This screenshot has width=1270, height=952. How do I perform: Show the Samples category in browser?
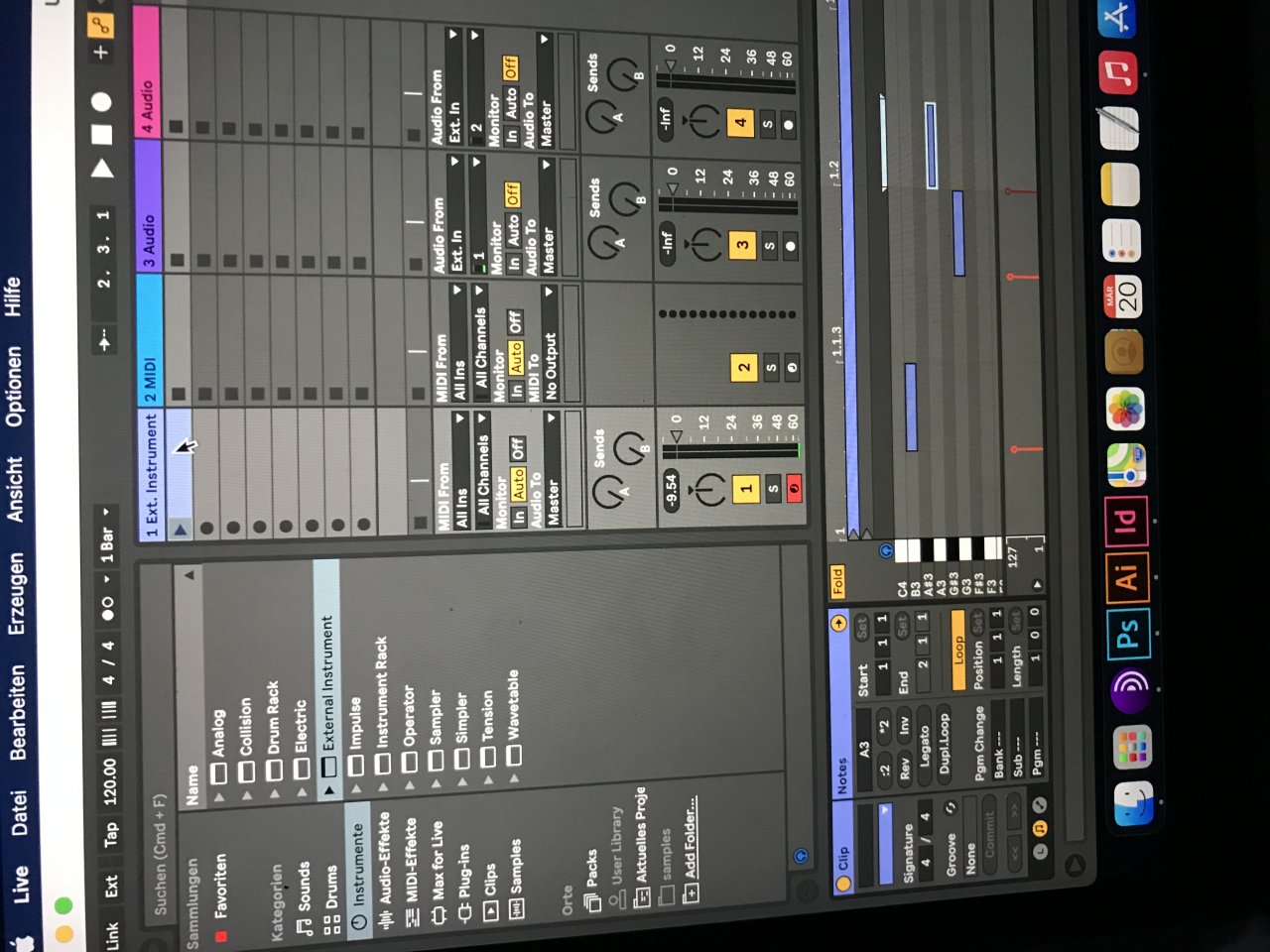[517, 881]
